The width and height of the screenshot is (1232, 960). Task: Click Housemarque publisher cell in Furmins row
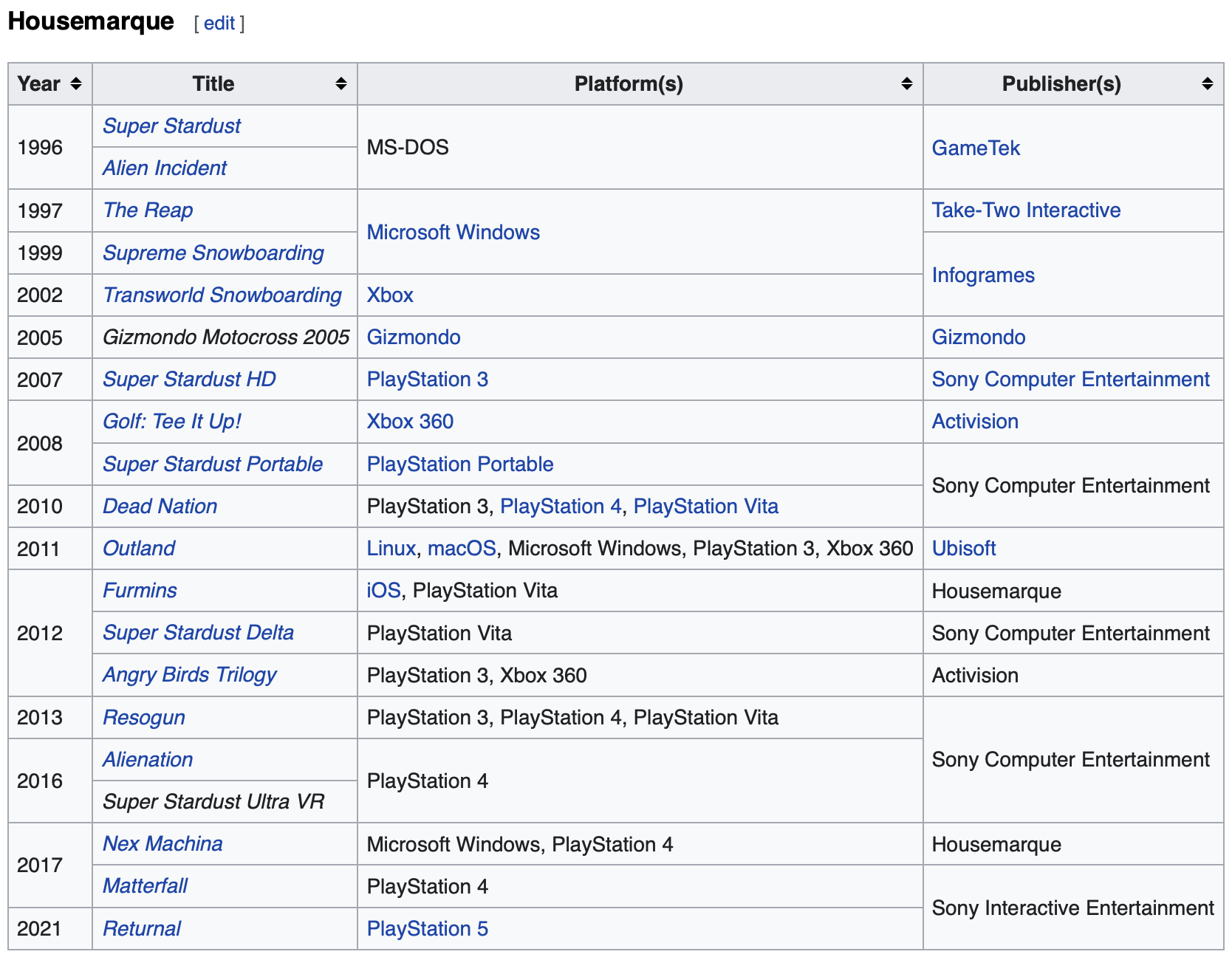[x=1073, y=591]
